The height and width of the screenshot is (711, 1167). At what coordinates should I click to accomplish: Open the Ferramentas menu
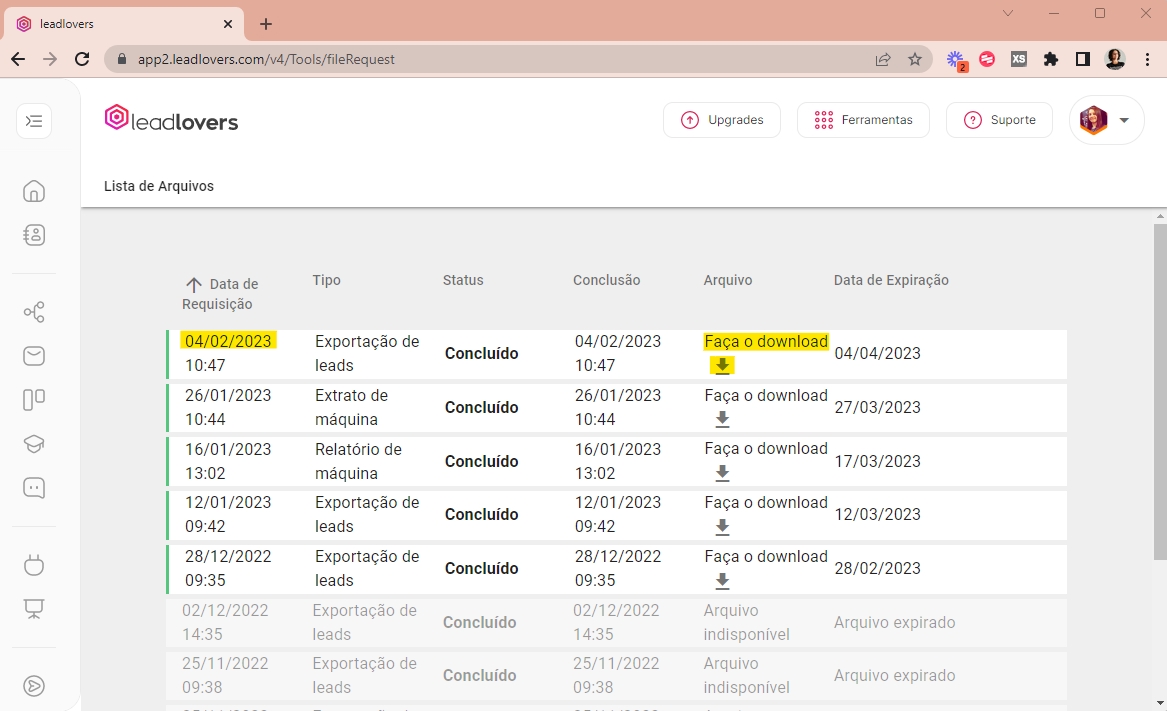[863, 120]
